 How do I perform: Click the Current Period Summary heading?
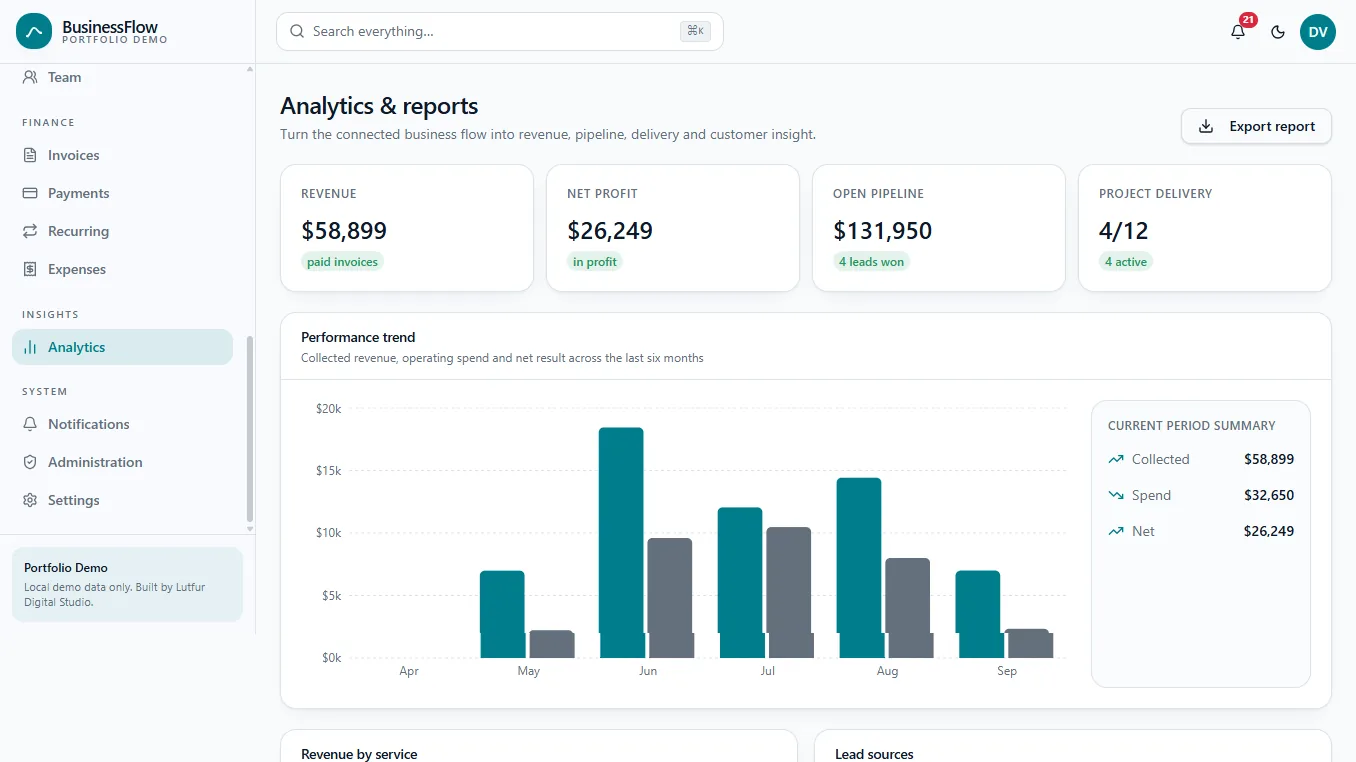1192,426
